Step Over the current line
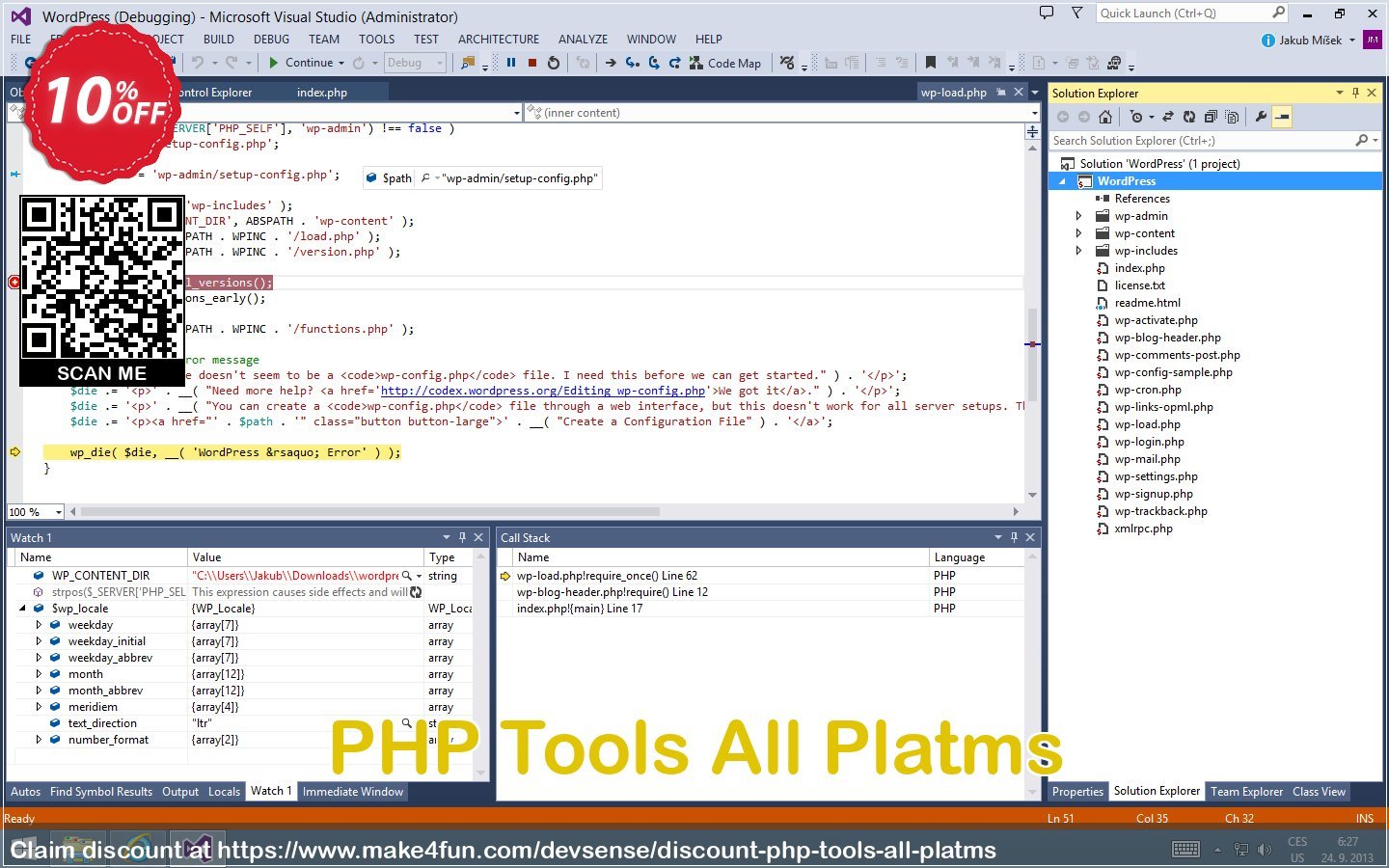This screenshot has width=1389, height=868. point(653,63)
